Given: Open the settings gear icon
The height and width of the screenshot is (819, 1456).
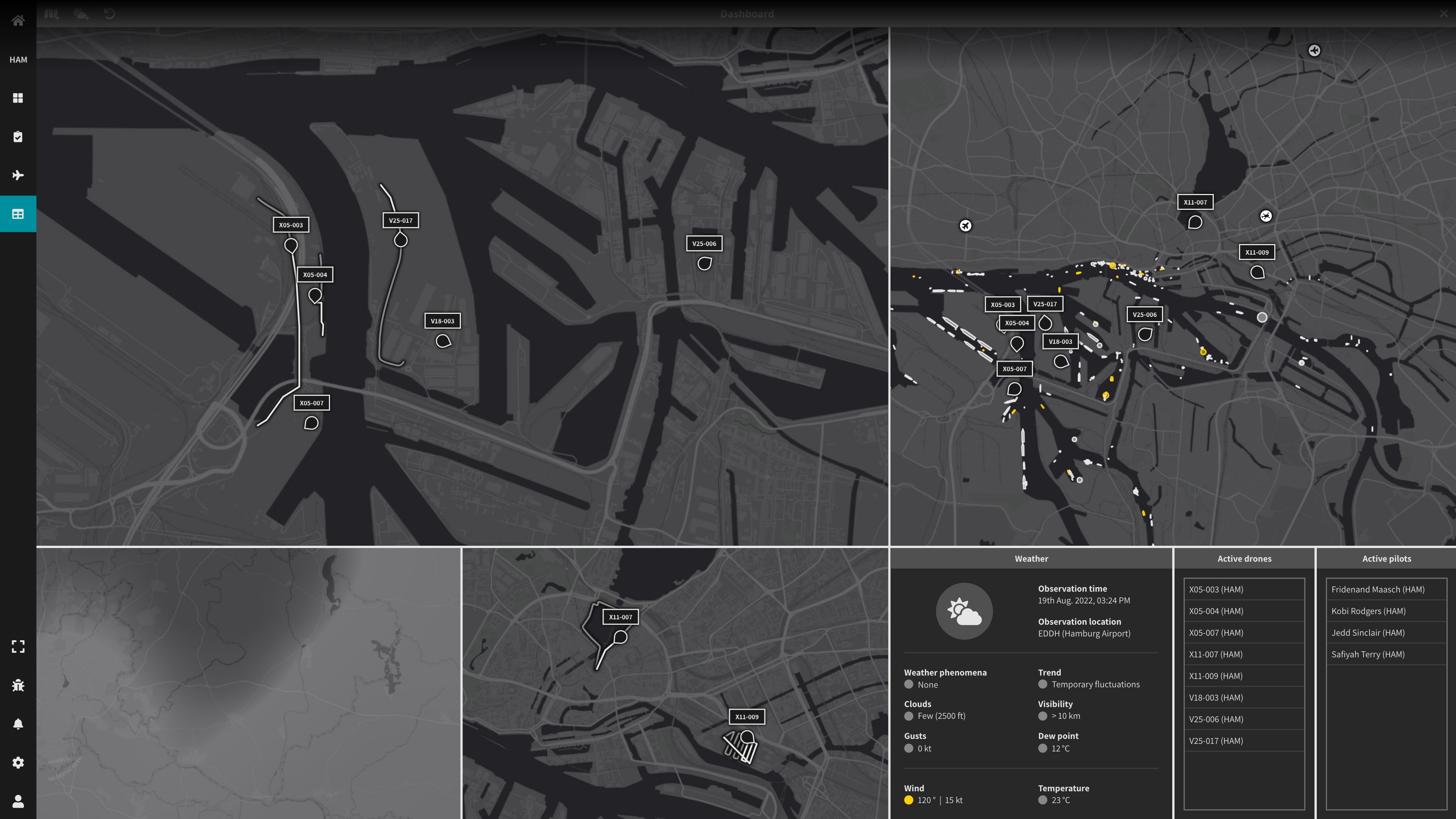Looking at the screenshot, I should click(x=18, y=762).
